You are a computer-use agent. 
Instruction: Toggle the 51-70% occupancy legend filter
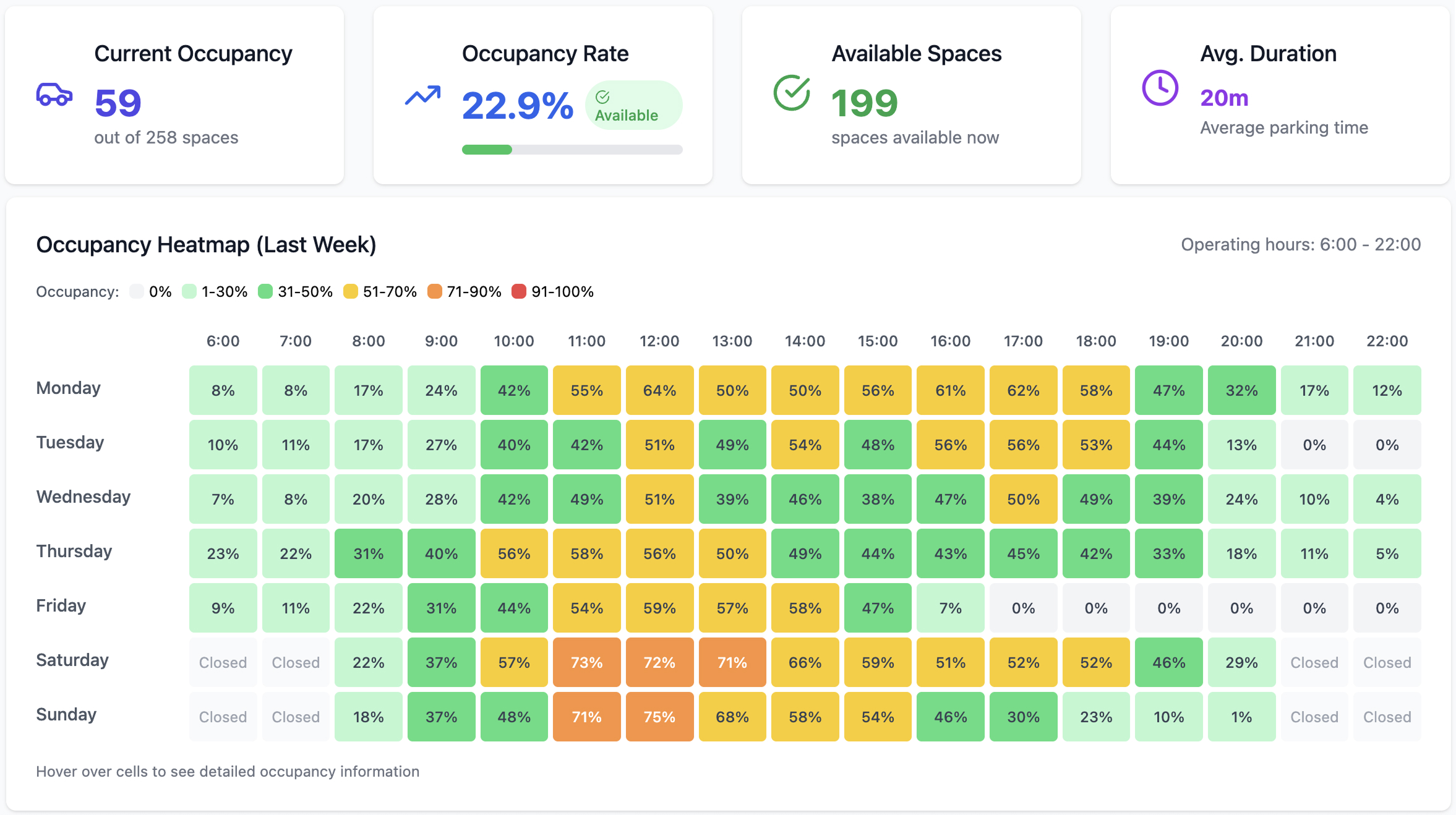(x=351, y=291)
